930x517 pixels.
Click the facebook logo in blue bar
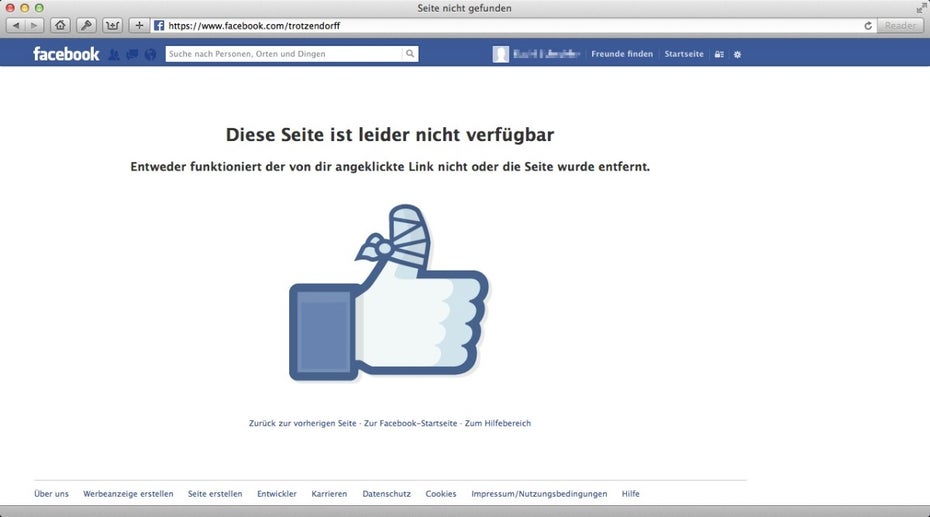[66, 54]
